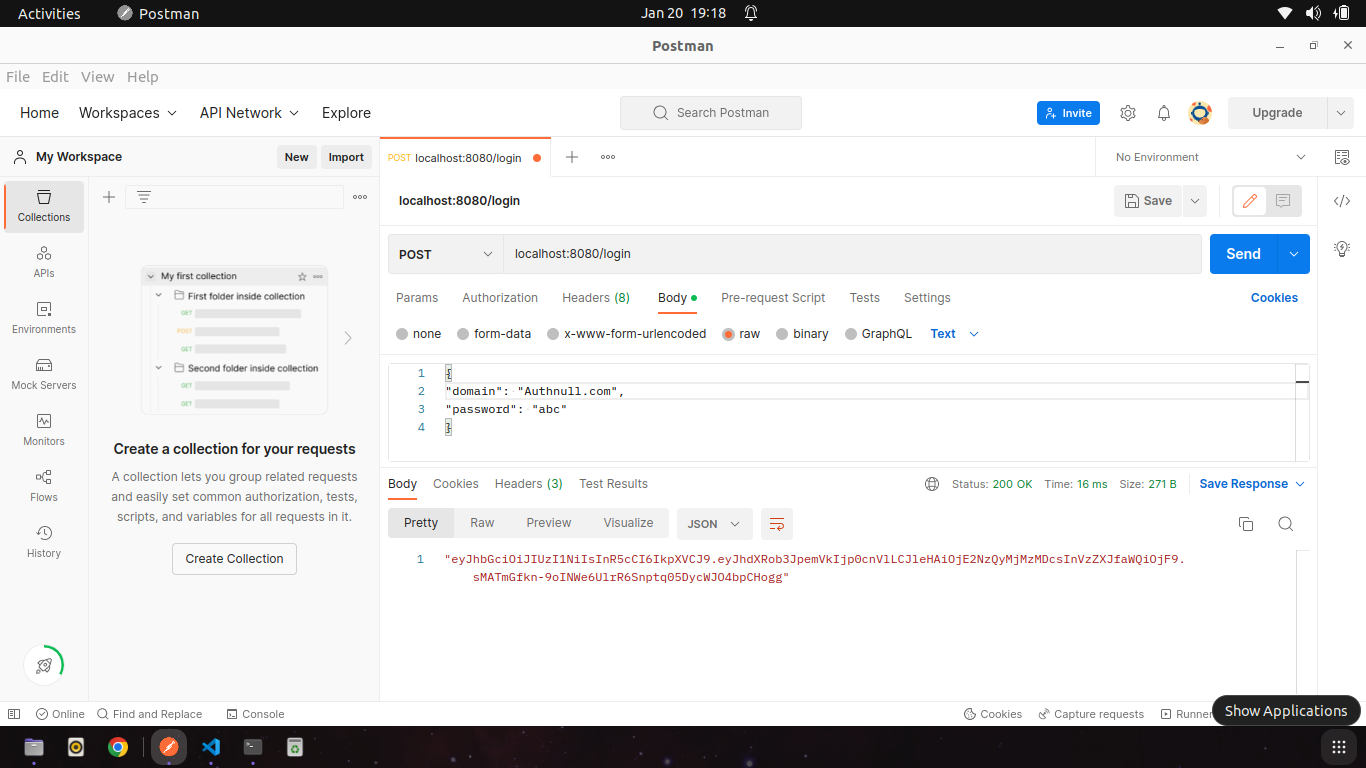Open Postman settings via gear icon

point(1128,113)
